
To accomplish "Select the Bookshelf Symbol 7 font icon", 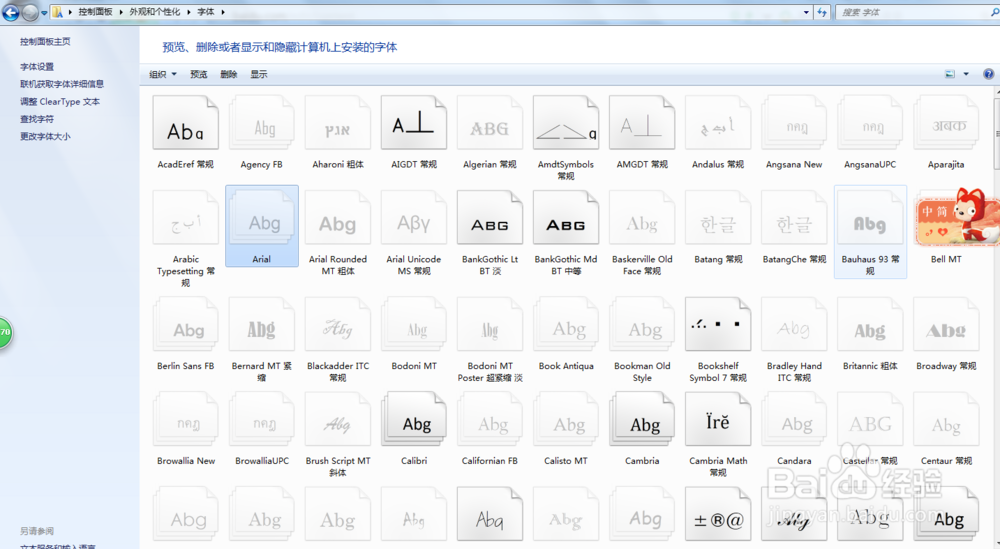I will (x=717, y=325).
